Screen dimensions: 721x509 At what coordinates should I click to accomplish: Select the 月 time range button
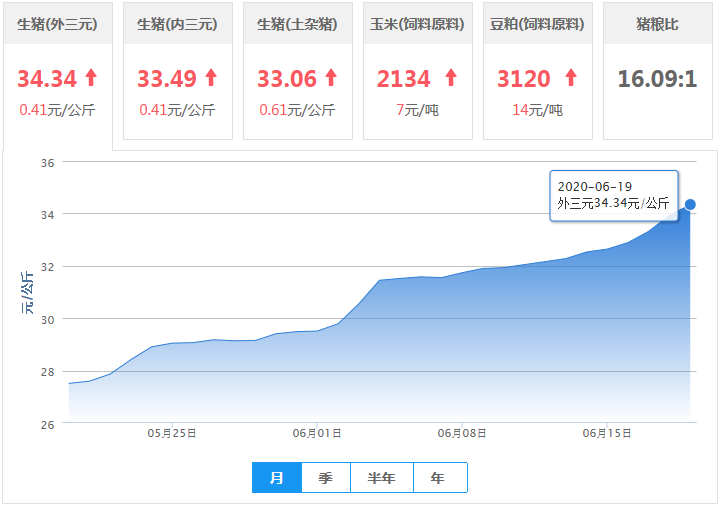[277, 478]
